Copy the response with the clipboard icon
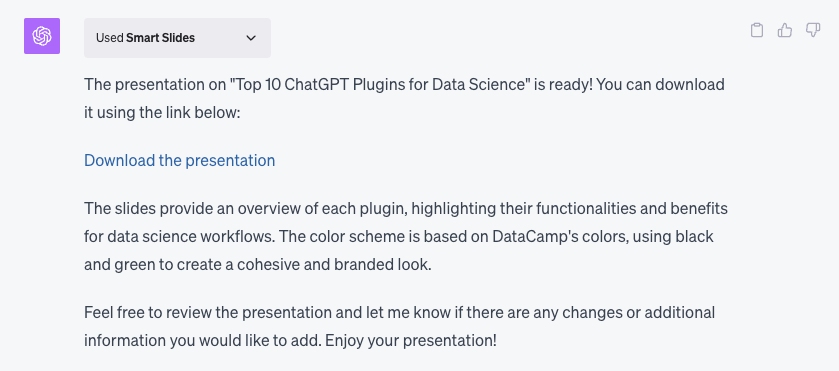The image size is (839, 371). (x=757, y=30)
